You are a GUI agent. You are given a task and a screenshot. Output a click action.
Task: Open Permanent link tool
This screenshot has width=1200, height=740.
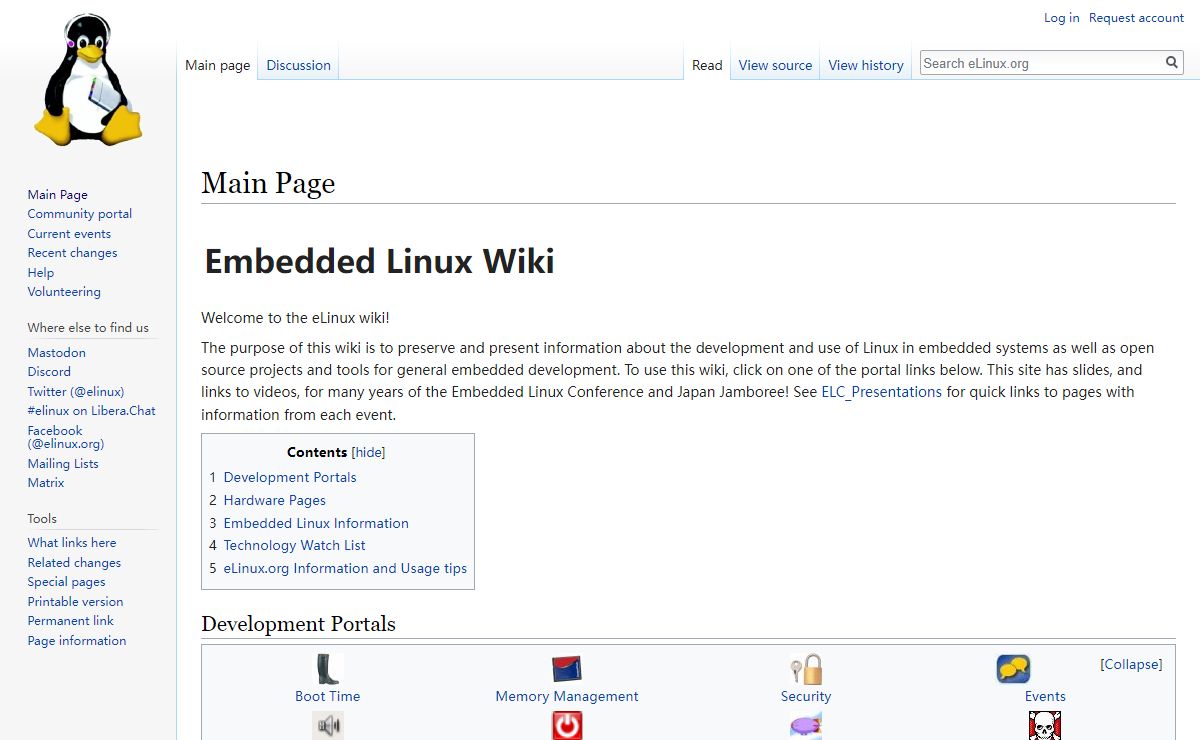tap(71, 621)
